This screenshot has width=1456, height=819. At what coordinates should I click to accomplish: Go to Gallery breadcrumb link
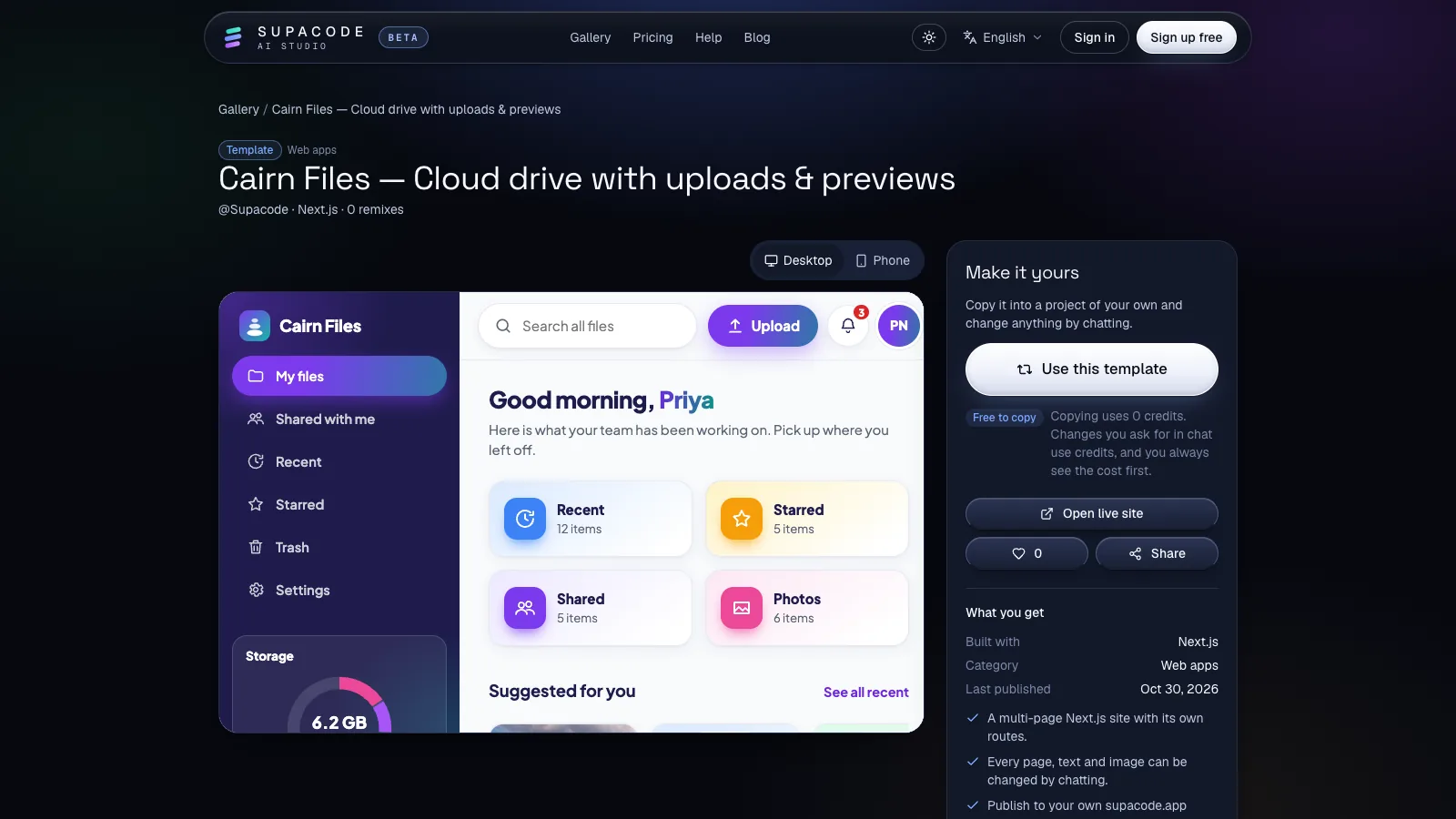238,109
